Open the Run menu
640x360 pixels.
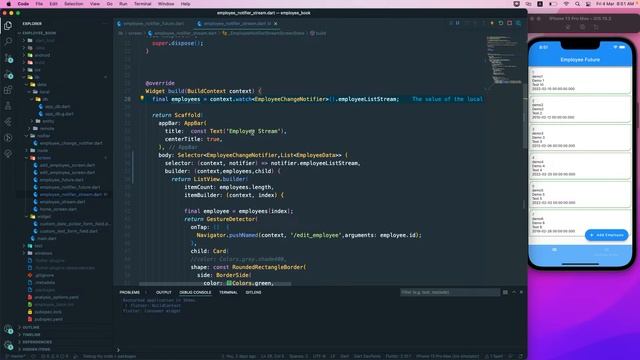coord(123,4)
